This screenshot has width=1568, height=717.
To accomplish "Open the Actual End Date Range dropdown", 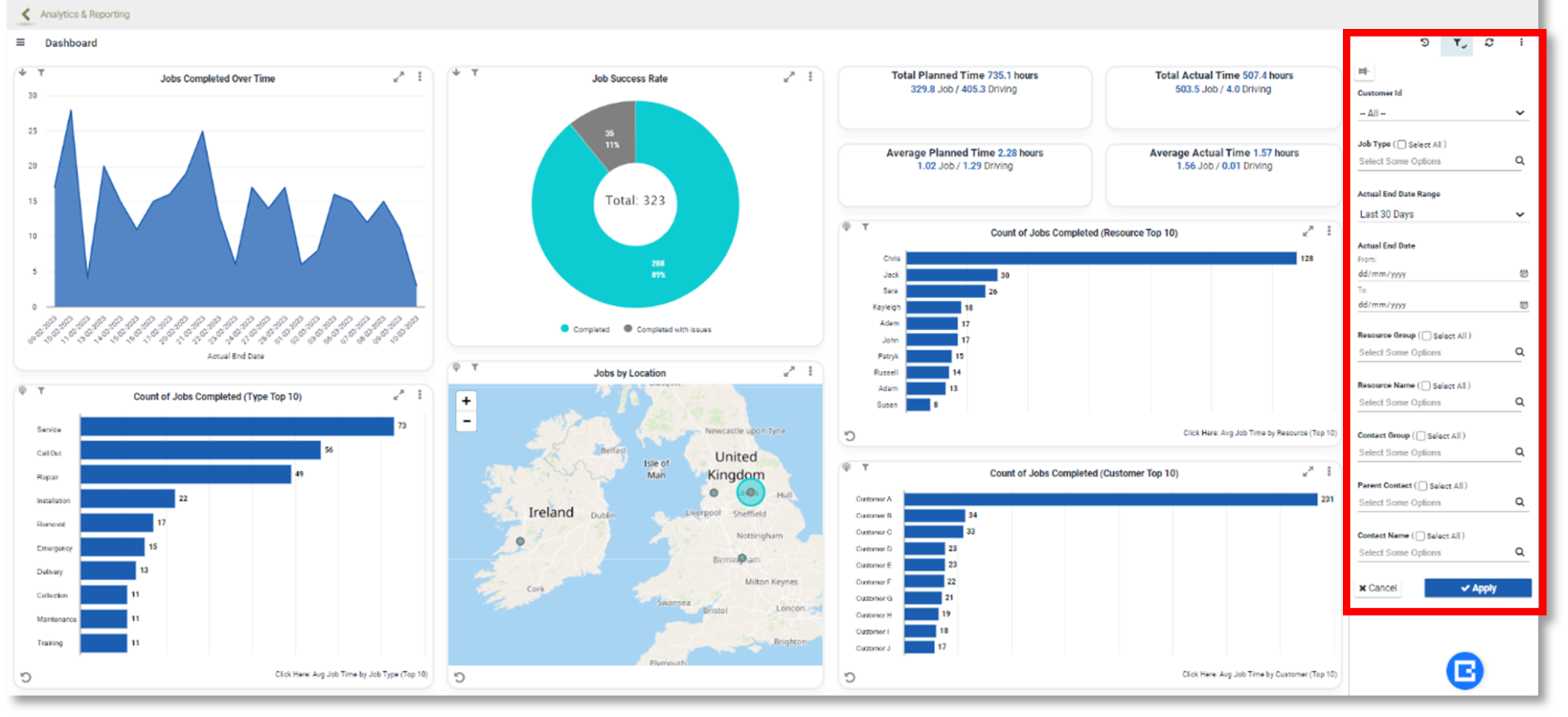I will pyautogui.click(x=1442, y=214).
